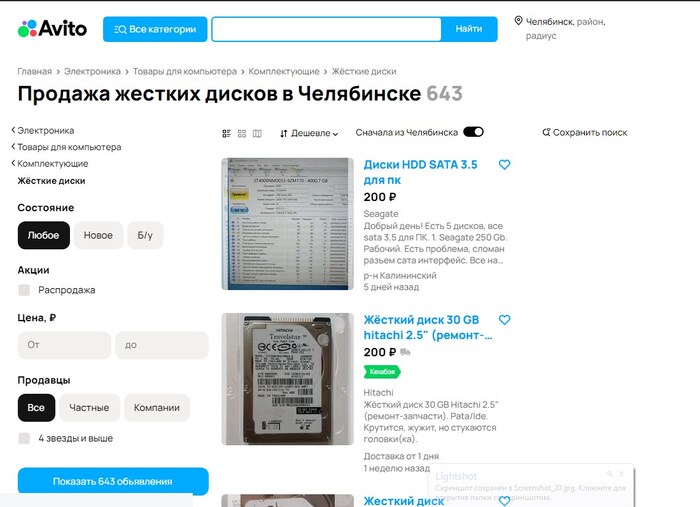
Task: Switch to grid view layout icon
Action: pyautogui.click(x=242, y=133)
